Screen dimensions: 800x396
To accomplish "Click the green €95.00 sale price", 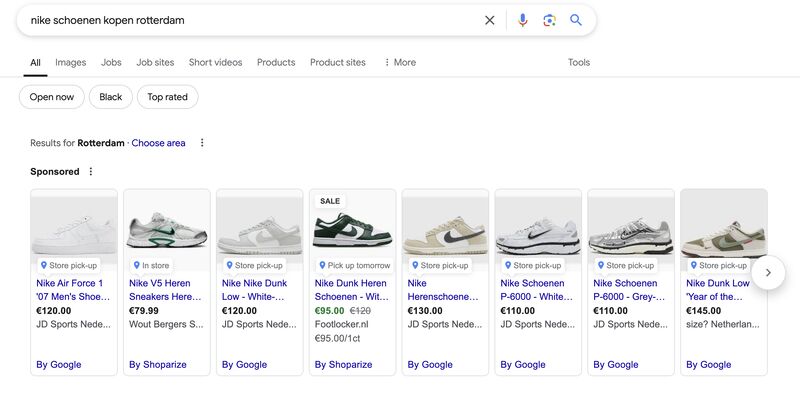I will point(330,311).
